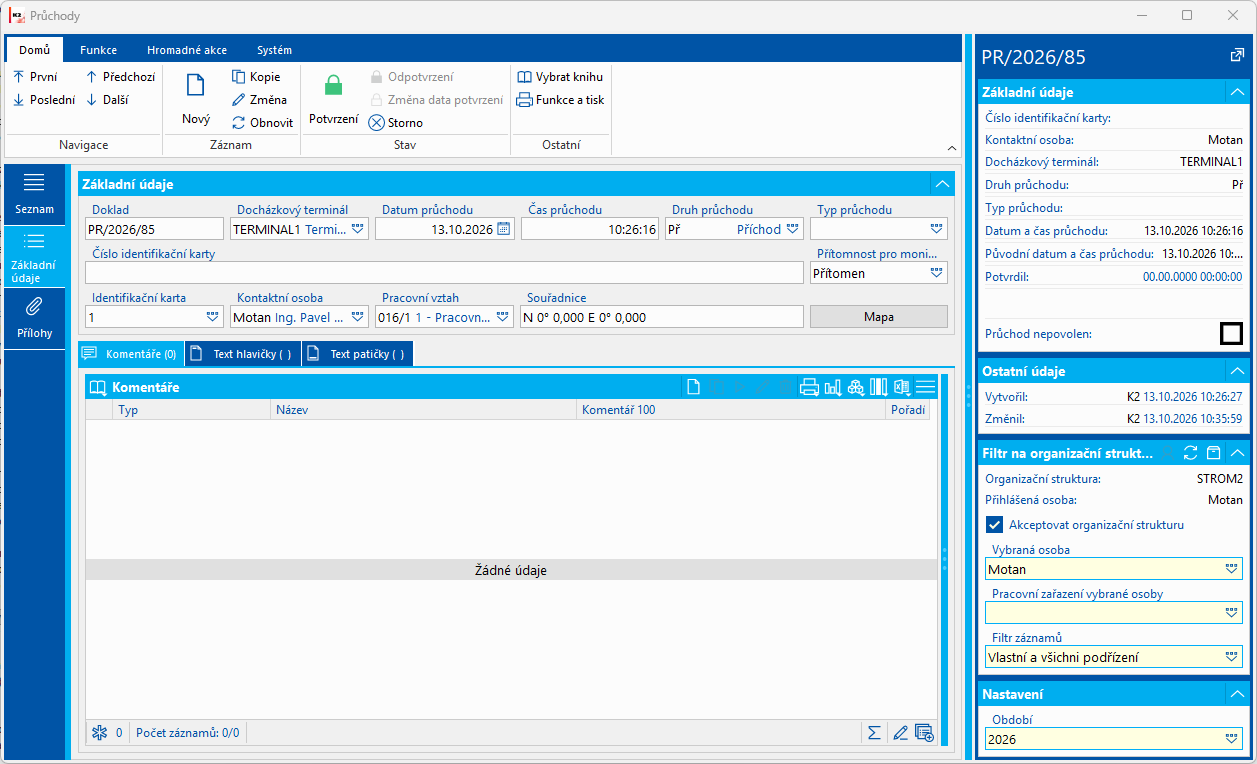Image resolution: width=1257 pixels, height=764 pixels.
Task: Click the Funkce a tisk button
Action: [560, 100]
